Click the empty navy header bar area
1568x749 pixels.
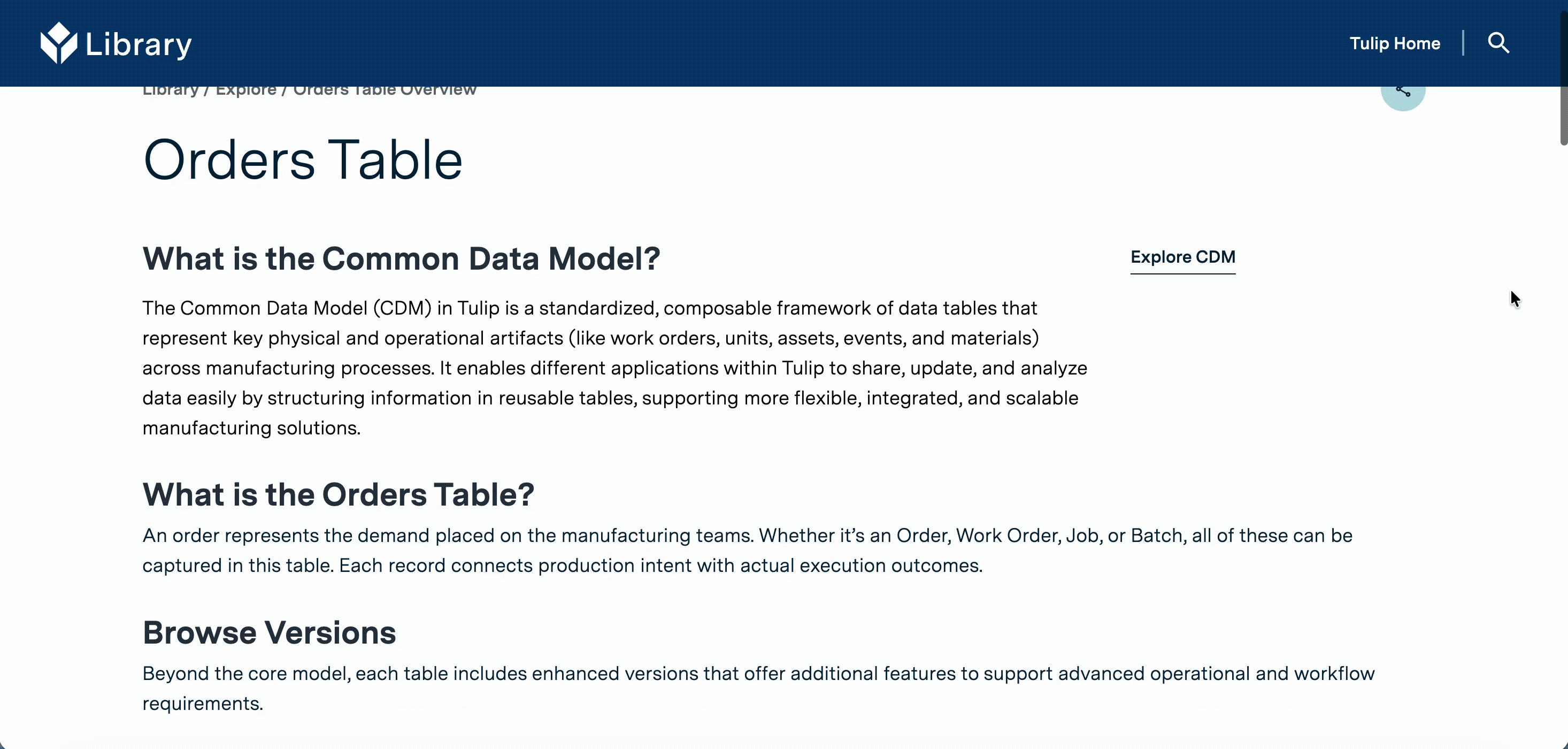pyautogui.click(x=731, y=43)
